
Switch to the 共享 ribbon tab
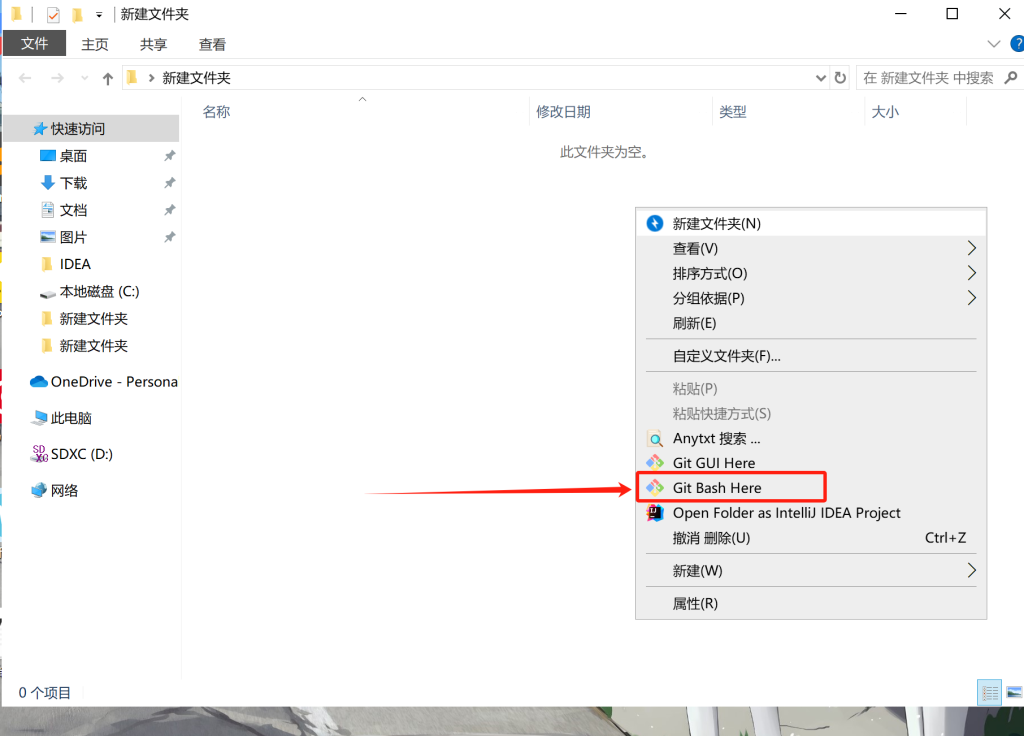(153, 44)
